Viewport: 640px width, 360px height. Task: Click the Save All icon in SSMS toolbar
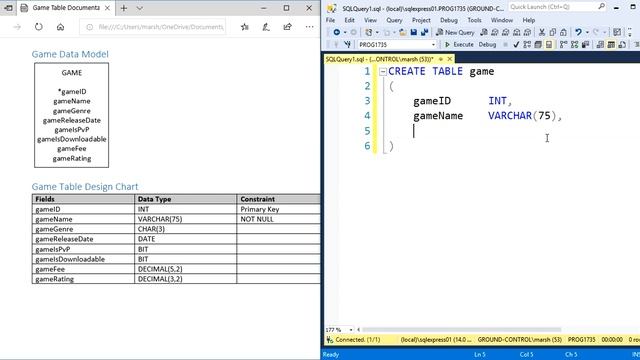tap(424, 32)
